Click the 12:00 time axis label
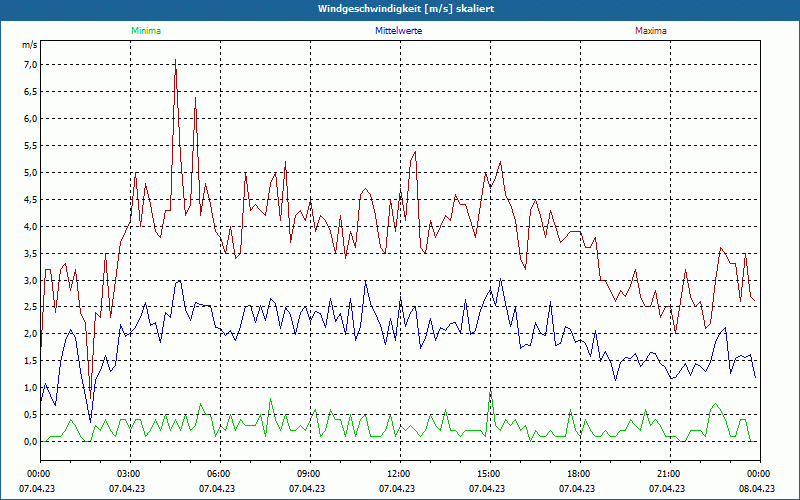The image size is (800, 500). 397,474
